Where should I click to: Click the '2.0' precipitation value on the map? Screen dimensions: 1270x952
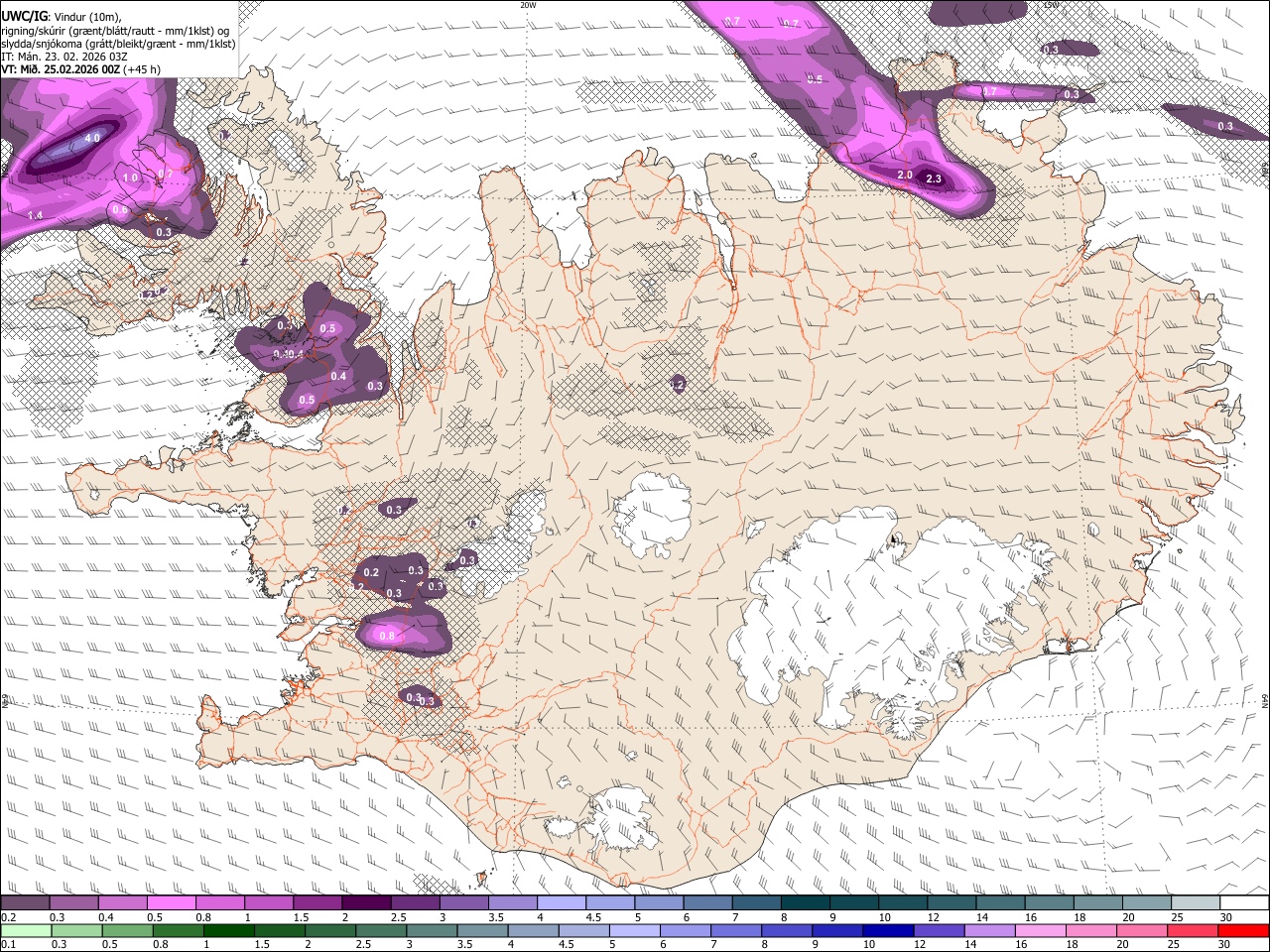(905, 175)
